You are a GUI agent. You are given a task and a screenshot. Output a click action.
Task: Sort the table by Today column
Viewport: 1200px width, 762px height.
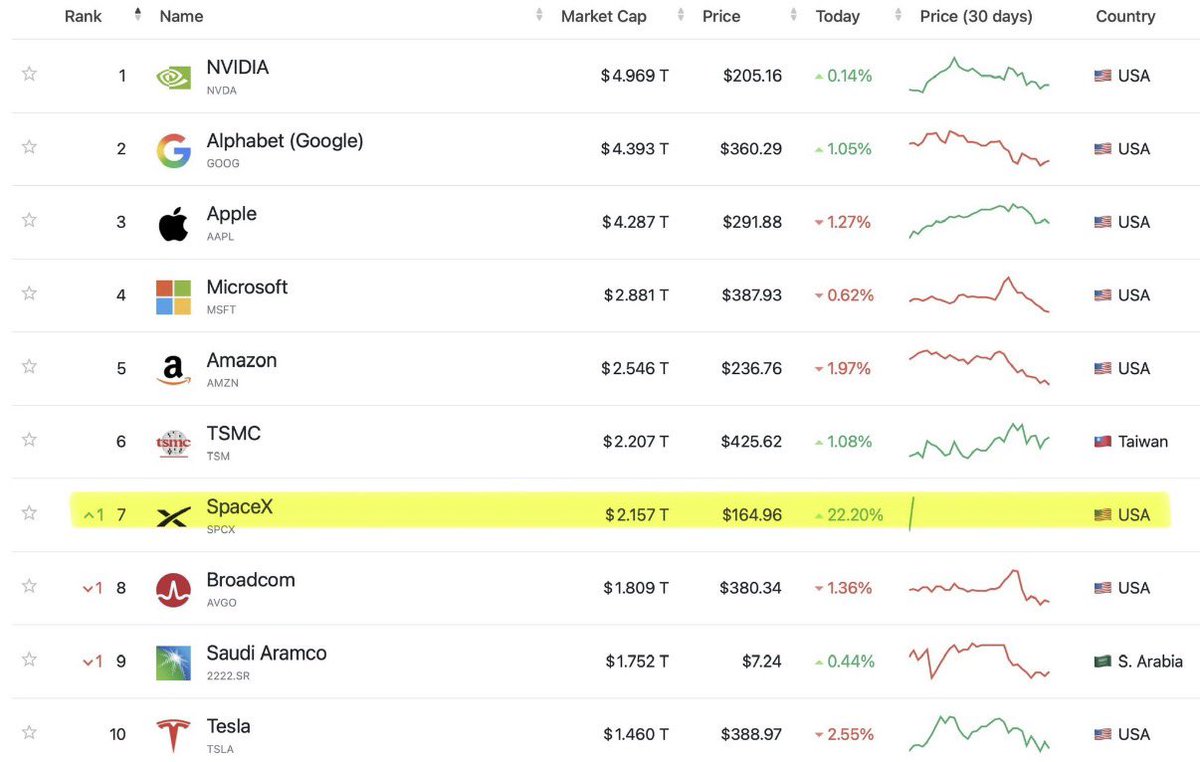[x=837, y=16]
